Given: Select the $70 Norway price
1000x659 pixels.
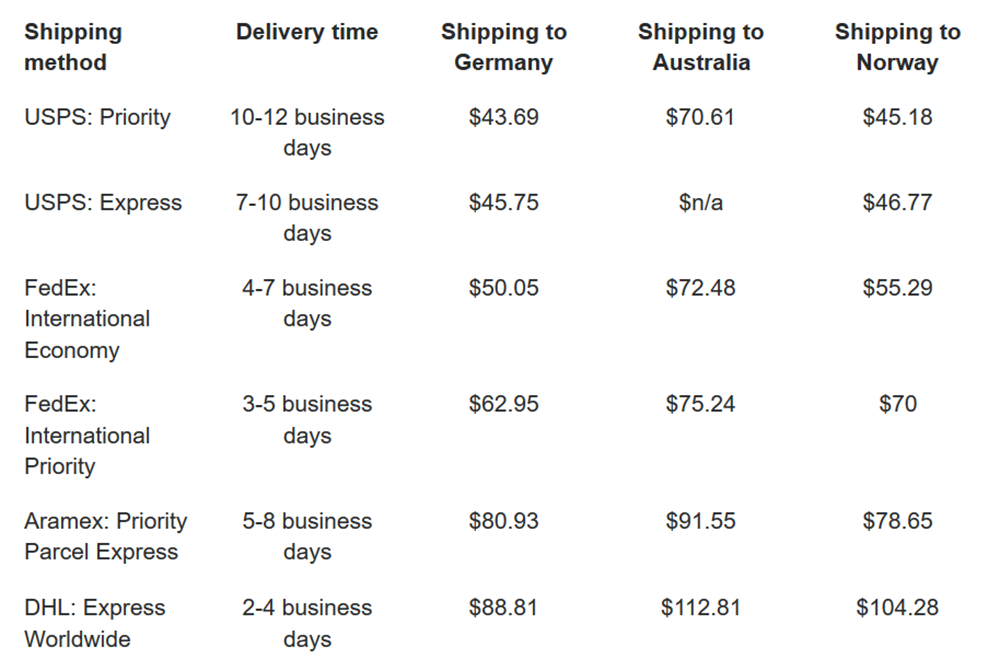Looking at the screenshot, I should pyautogui.click(x=898, y=404).
